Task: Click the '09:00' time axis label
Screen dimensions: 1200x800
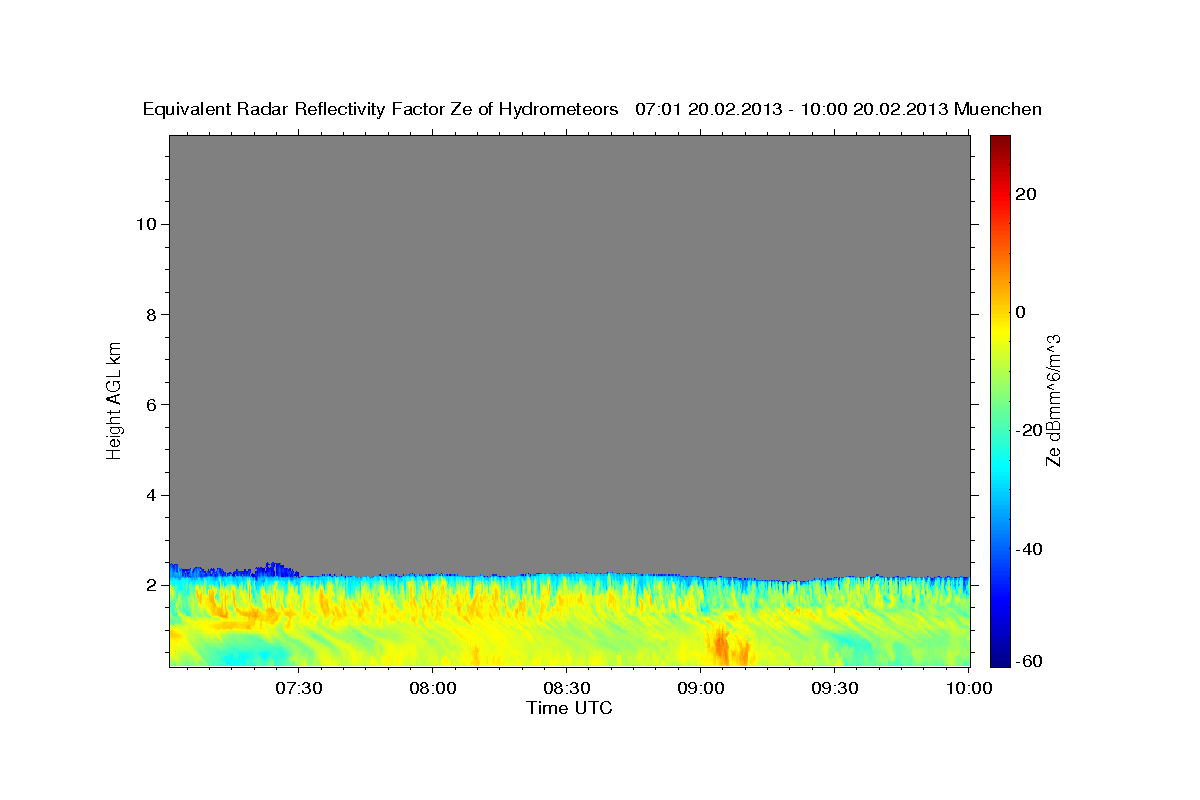Action: pos(700,688)
